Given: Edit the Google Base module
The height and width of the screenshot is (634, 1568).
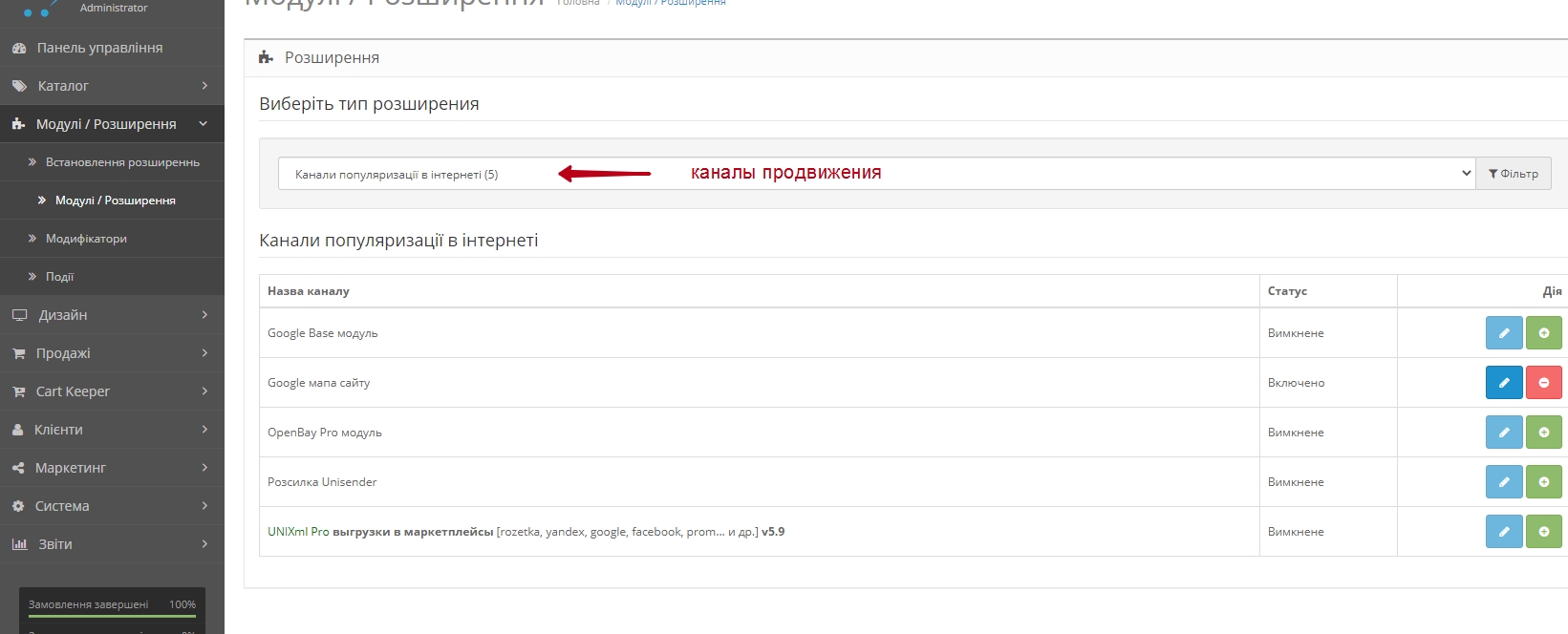Looking at the screenshot, I should coord(1503,333).
